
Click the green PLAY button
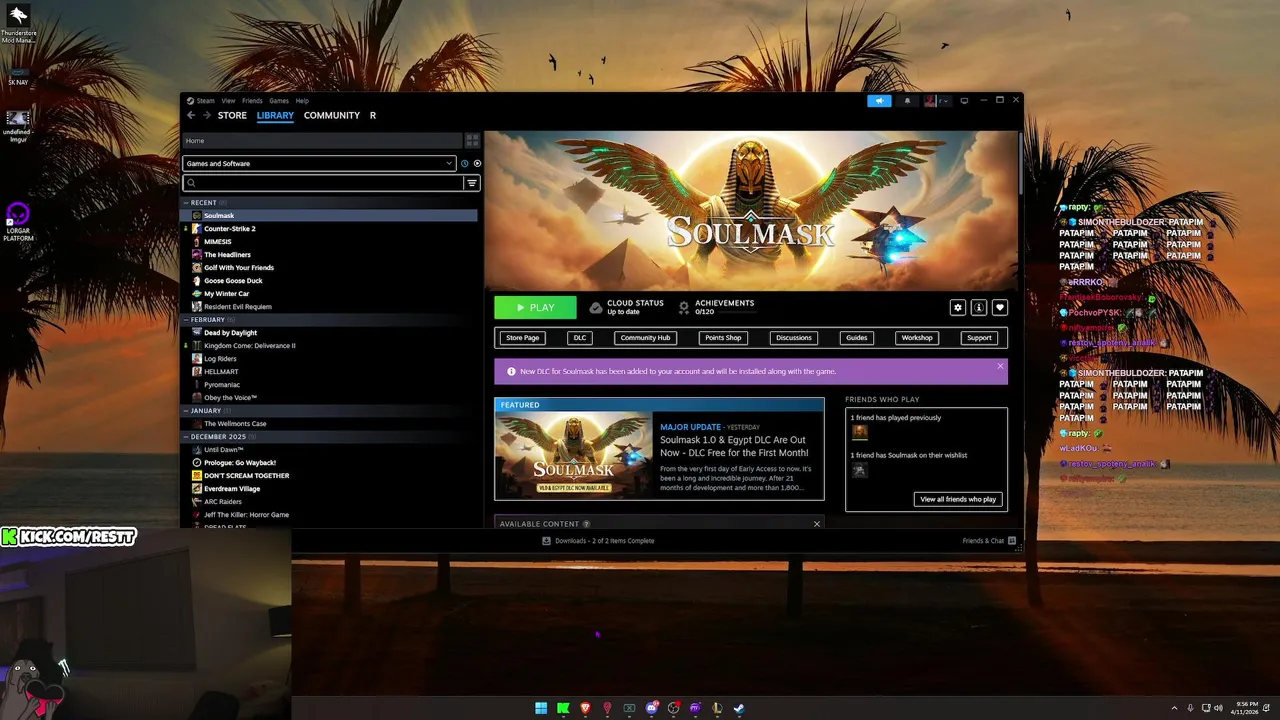pos(535,308)
